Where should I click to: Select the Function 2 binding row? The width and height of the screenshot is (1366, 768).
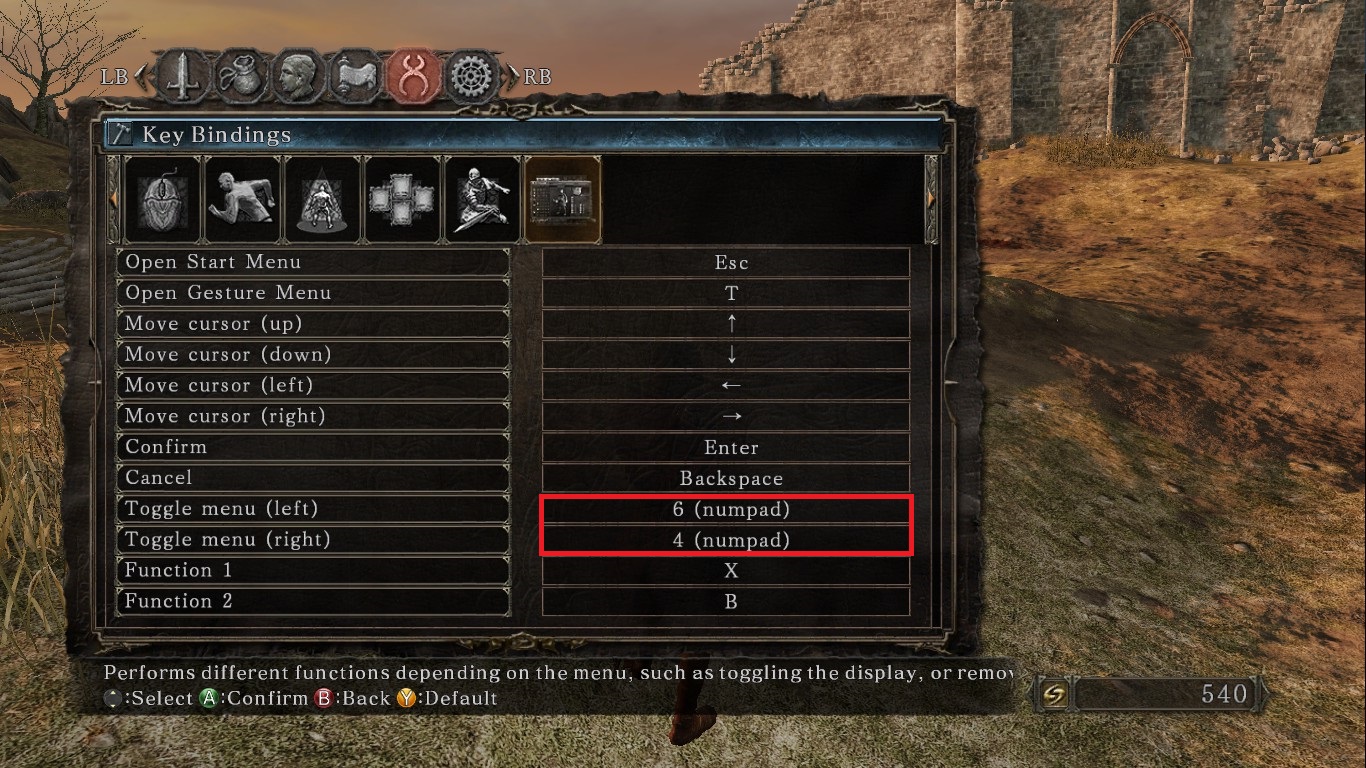click(x=313, y=601)
